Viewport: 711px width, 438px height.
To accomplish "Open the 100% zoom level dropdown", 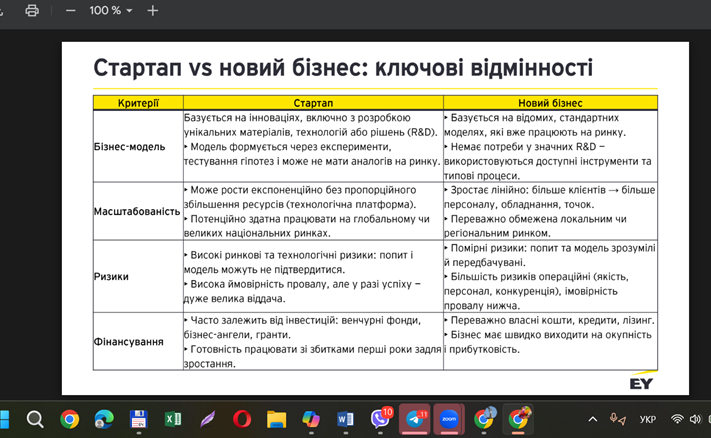I will click(111, 10).
